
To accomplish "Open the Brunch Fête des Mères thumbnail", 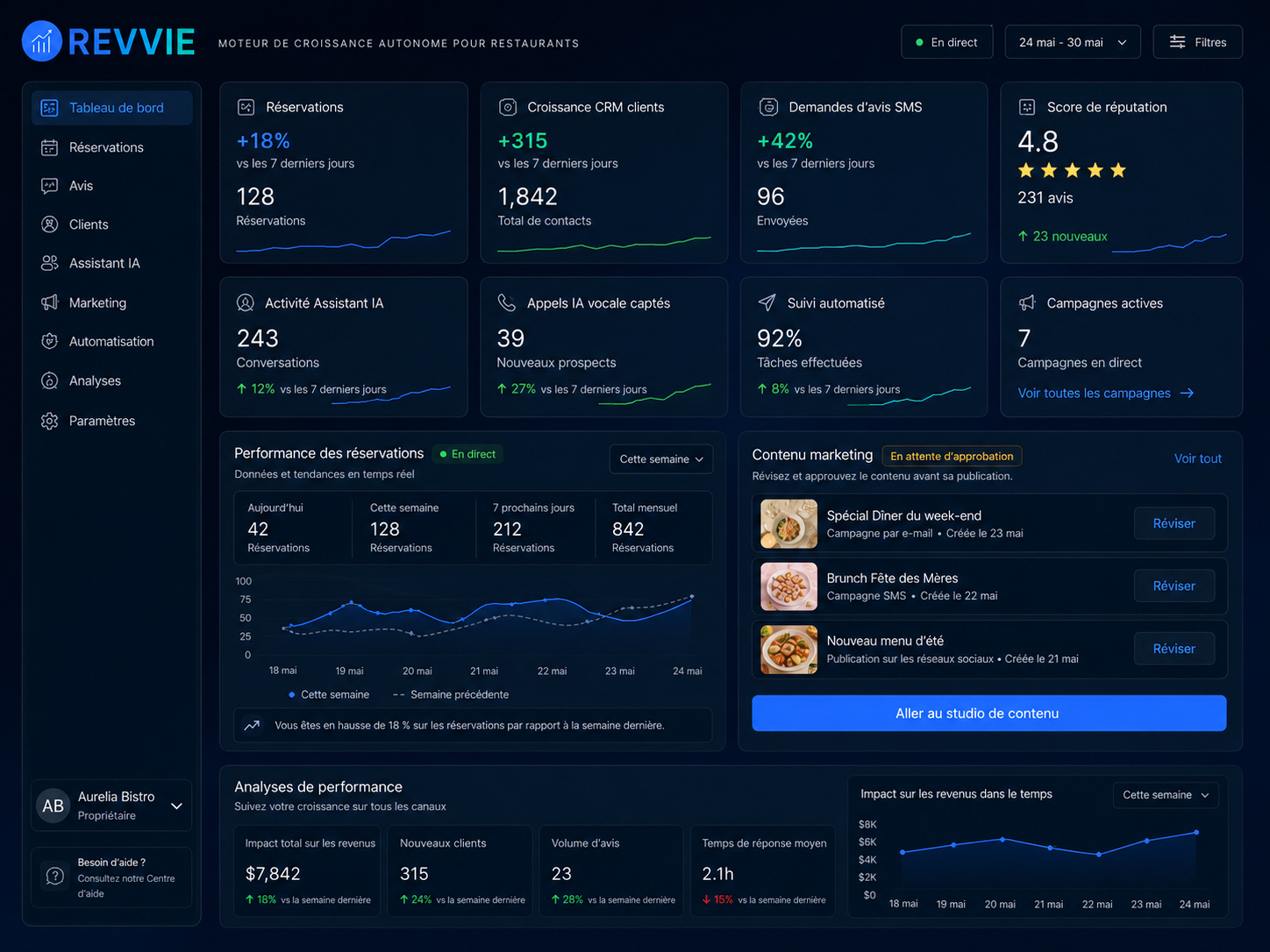I will click(x=788, y=586).
